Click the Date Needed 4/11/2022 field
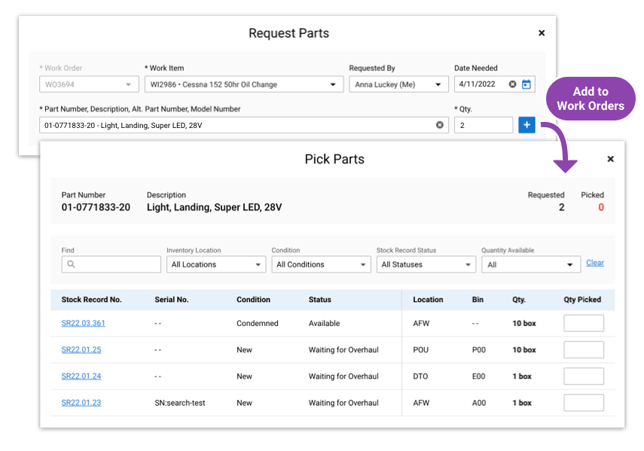Viewport: 644px width, 451px height. (x=494, y=84)
